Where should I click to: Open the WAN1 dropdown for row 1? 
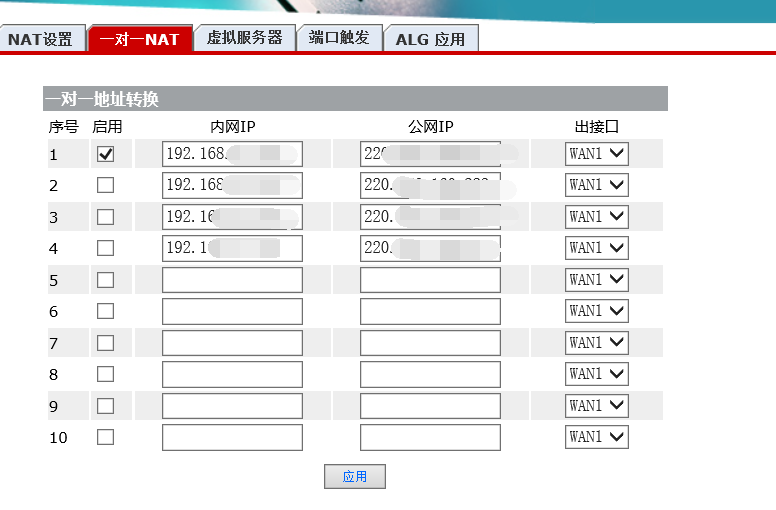597,154
